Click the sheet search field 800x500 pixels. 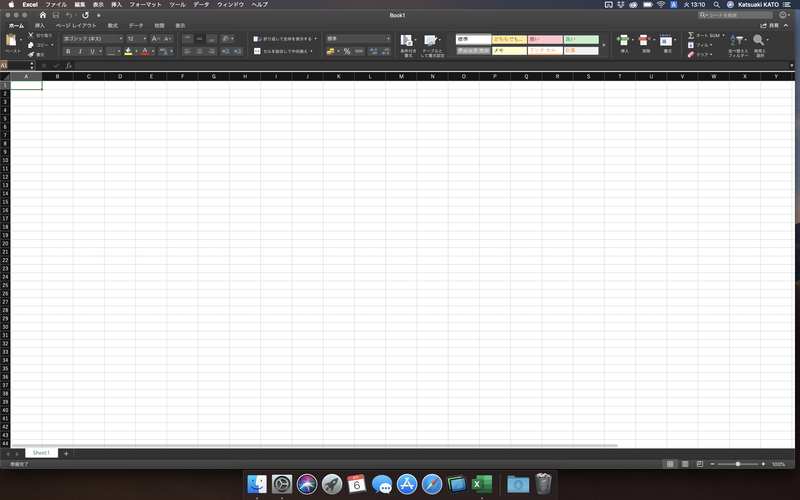pos(736,15)
